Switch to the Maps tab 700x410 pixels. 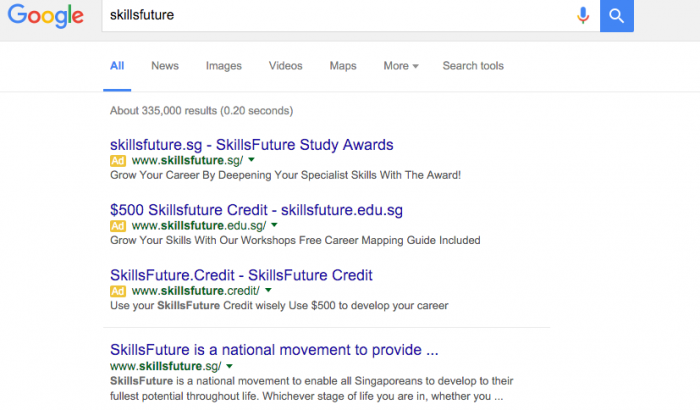(x=343, y=66)
